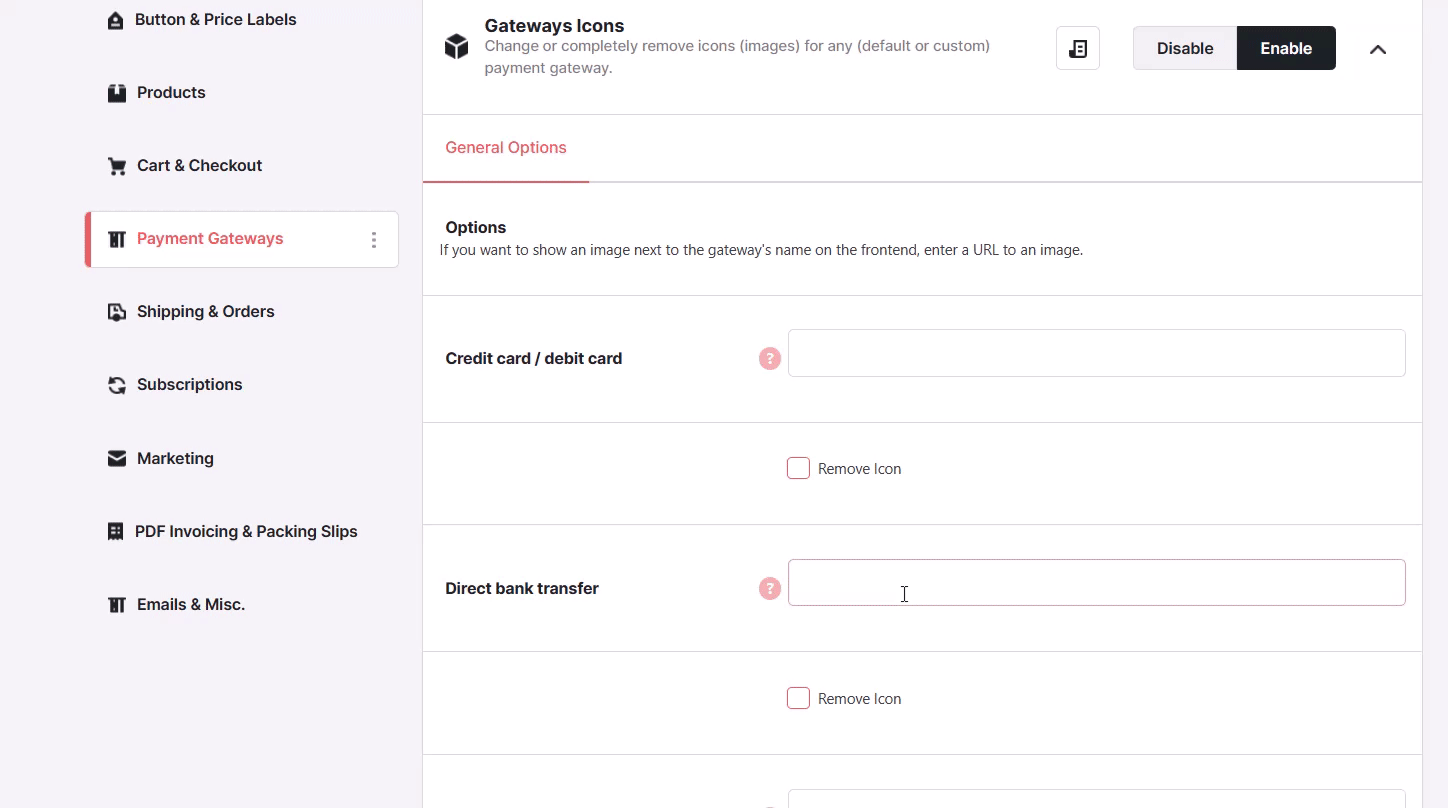Click the Subscriptions refresh icon
Image resolution: width=1448 pixels, height=808 pixels.
(117, 385)
